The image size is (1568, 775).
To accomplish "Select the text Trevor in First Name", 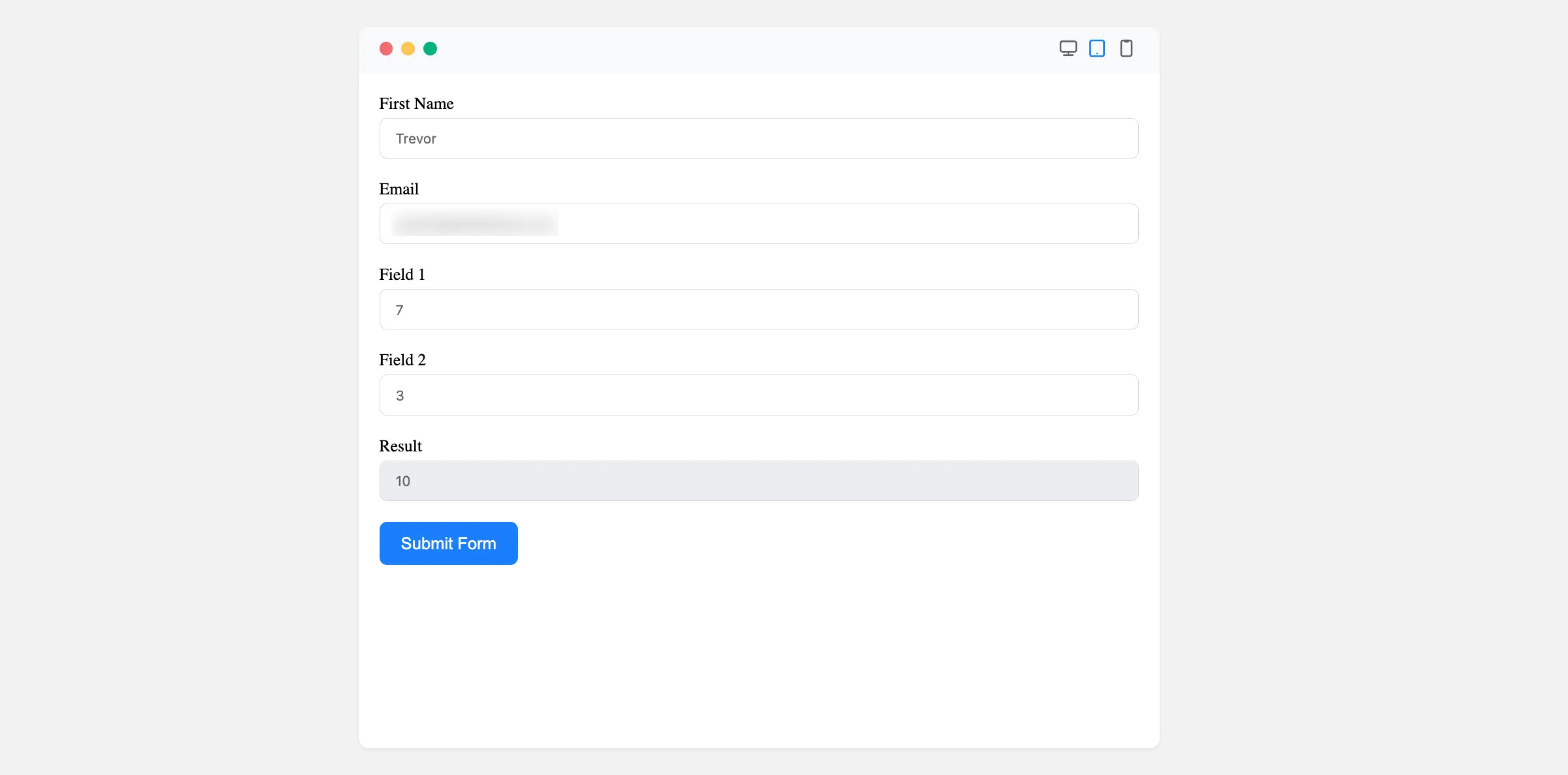I will tap(415, 138).
